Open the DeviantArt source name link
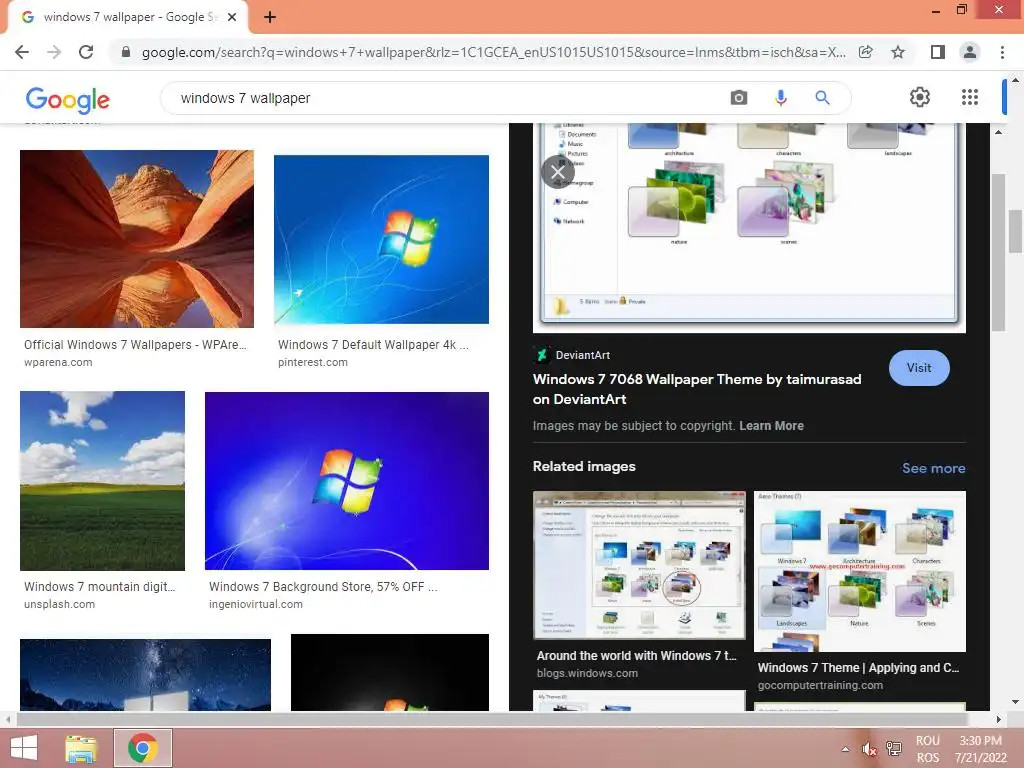The height and width of the screenshot is (768, 1024). (583, 355)
